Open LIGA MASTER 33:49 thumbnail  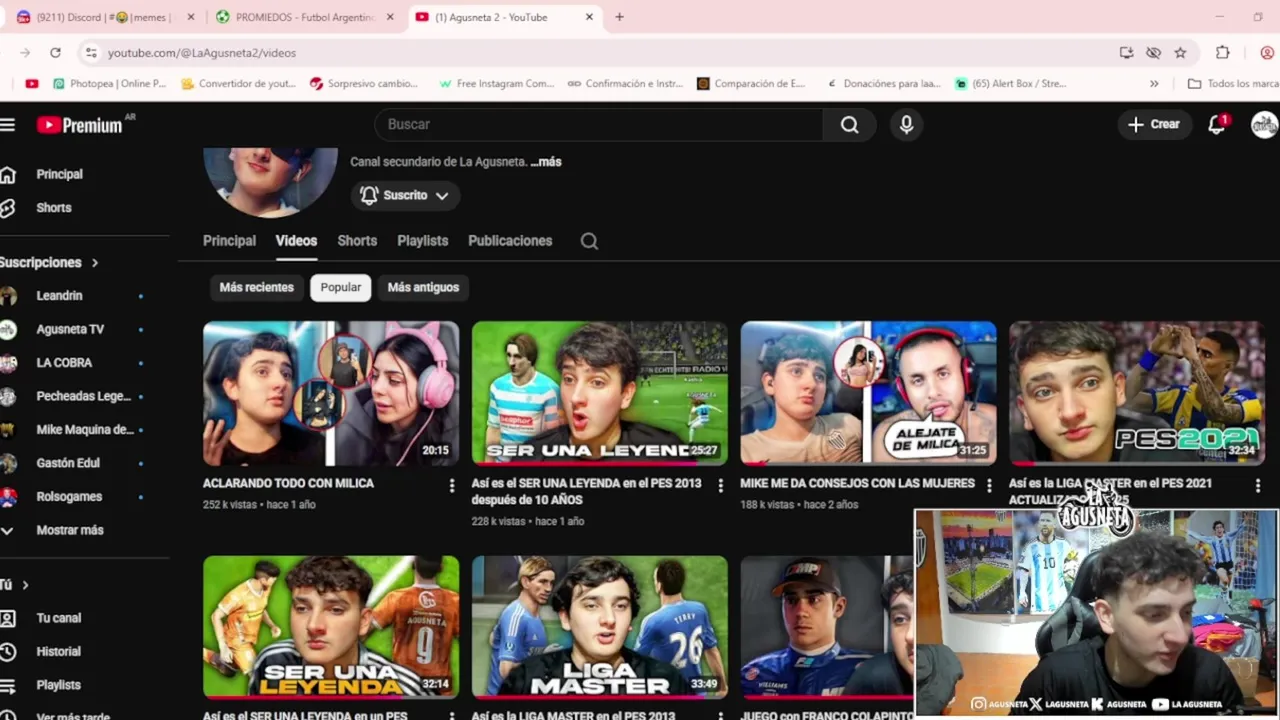(600, 626)
